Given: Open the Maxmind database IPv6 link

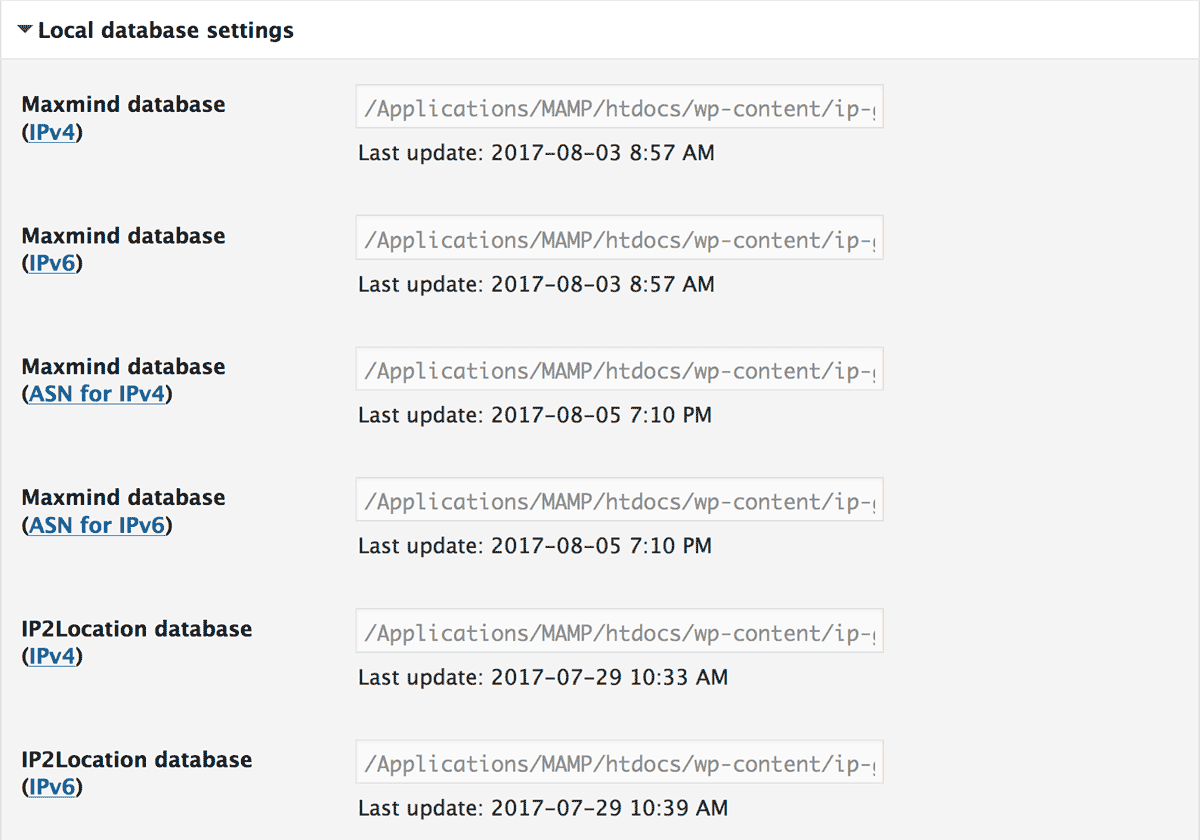Looking at the screenshot, I should click(52, 263).
